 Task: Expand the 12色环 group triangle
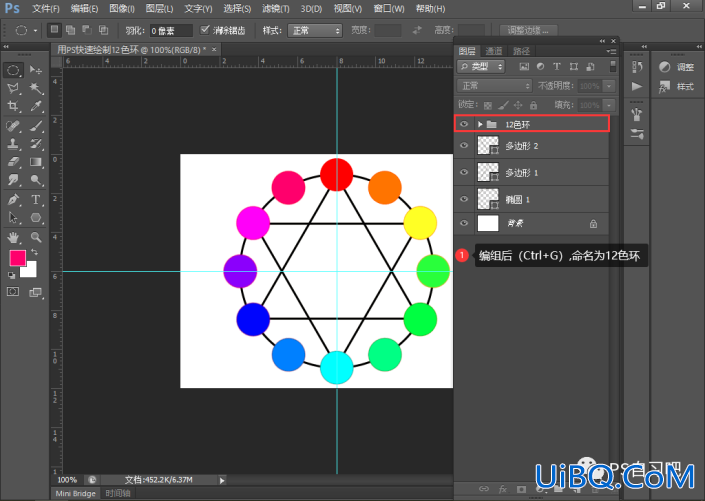[480, 124]
